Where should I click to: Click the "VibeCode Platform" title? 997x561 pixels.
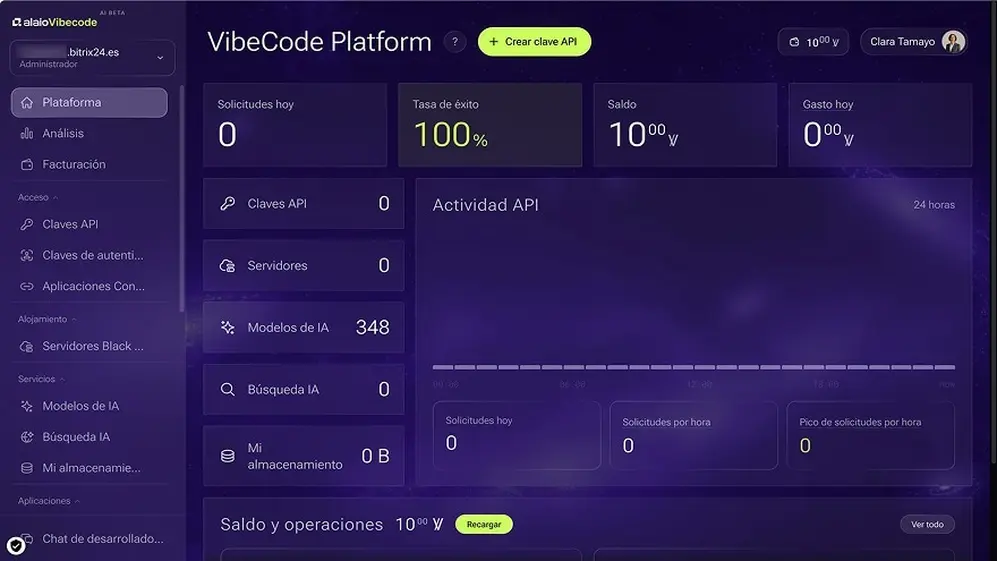[x=319, y=42]
